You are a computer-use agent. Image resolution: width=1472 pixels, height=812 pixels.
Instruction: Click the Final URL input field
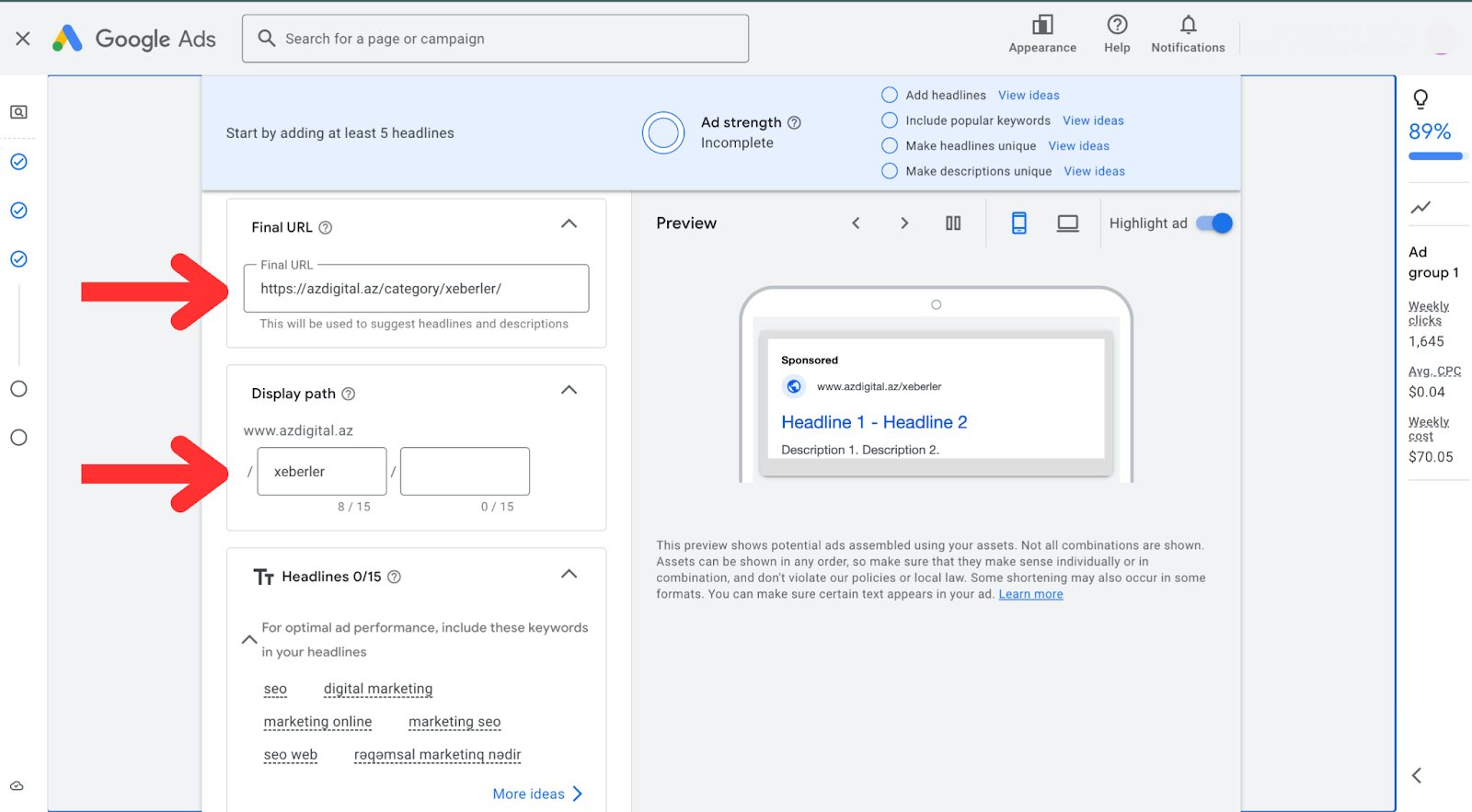(x=416, y=289)
